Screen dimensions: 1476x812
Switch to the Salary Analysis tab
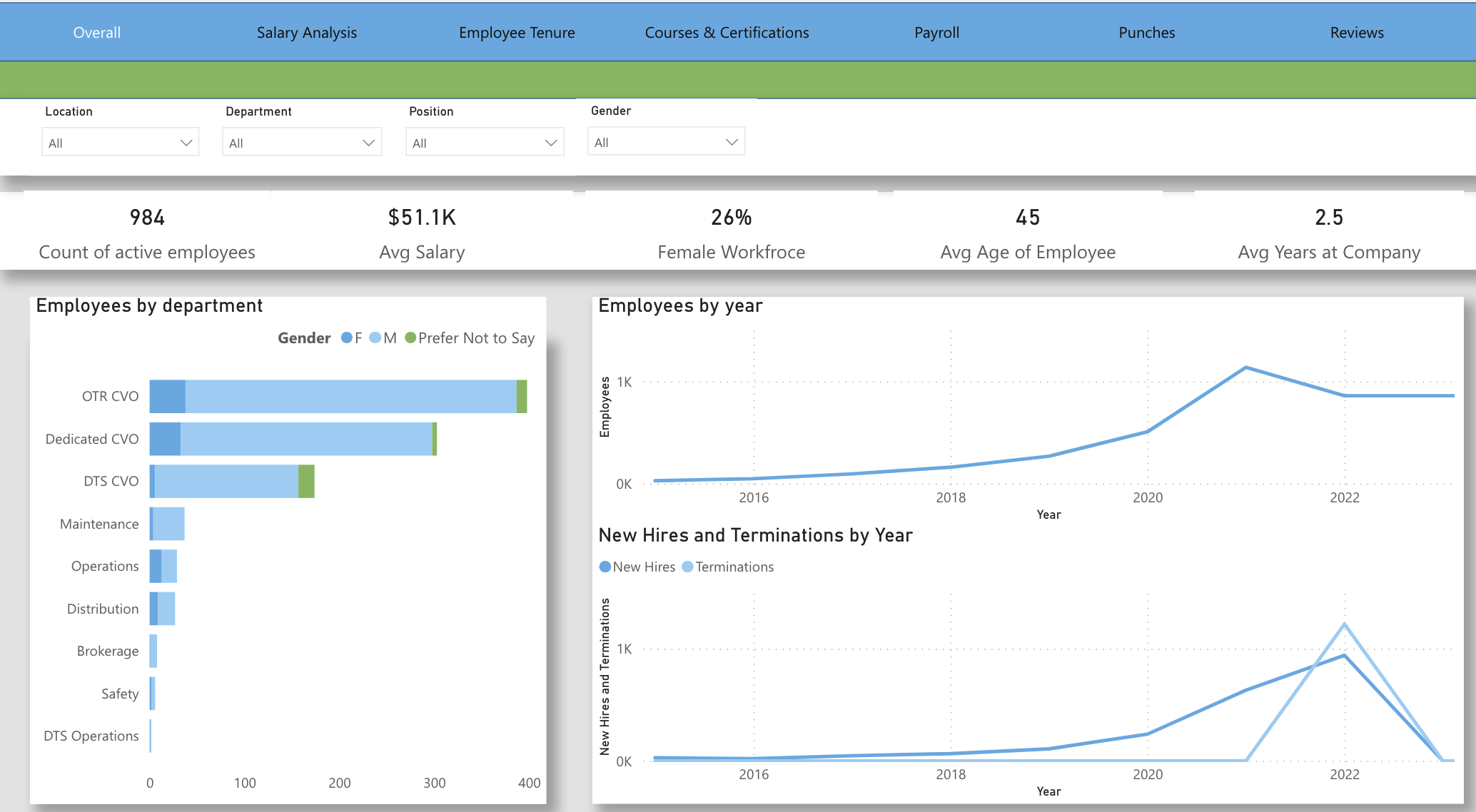(x=307, y=33)
